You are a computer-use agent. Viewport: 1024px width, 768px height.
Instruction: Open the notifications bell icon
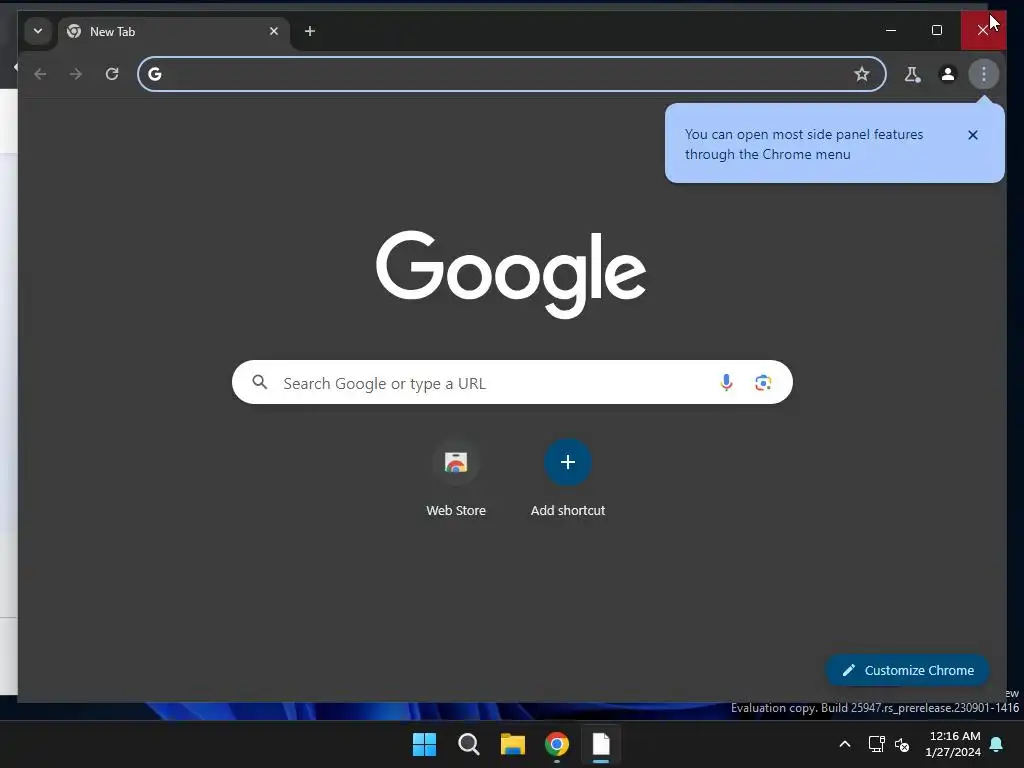tap(997, 744)
